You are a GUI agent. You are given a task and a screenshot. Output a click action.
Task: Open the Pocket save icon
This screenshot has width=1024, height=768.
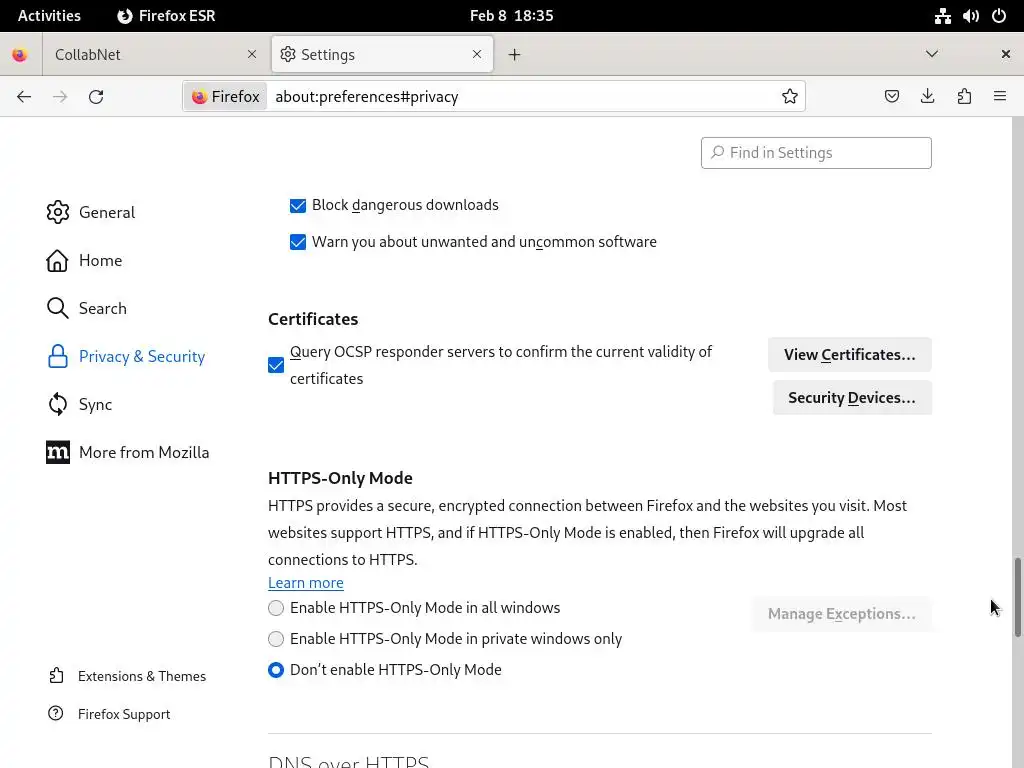(x=892, y=97)
